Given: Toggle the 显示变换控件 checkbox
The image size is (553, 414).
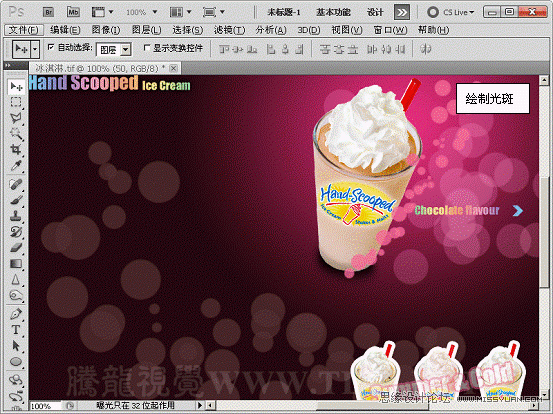Looking at the screenshot, I should (147, 47).
